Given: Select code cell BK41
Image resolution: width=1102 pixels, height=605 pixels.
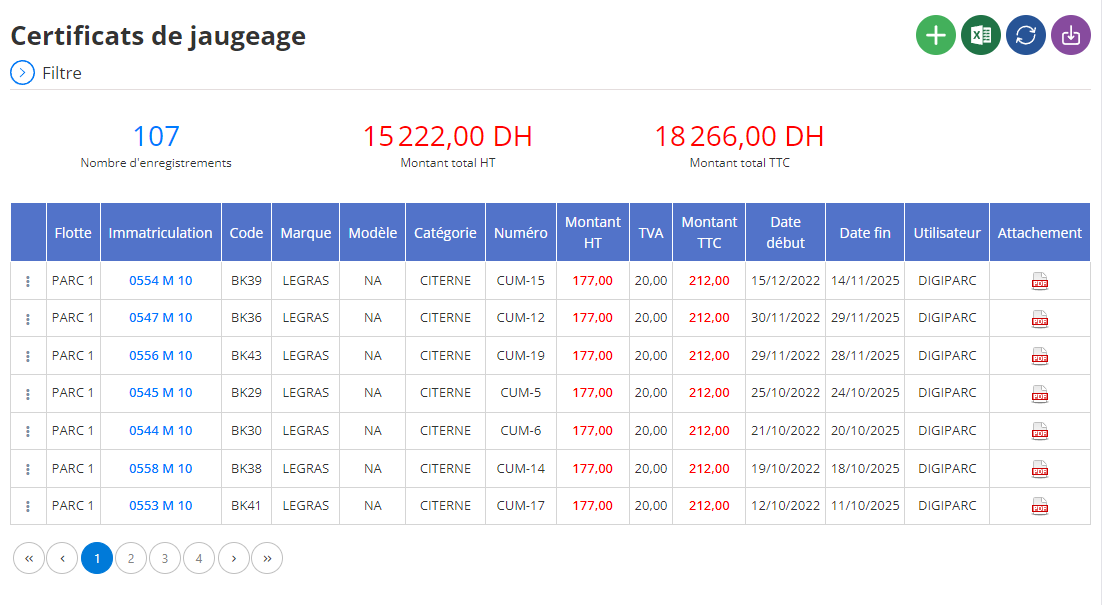Looking at the screenshot, I should [x=246, y=506].
